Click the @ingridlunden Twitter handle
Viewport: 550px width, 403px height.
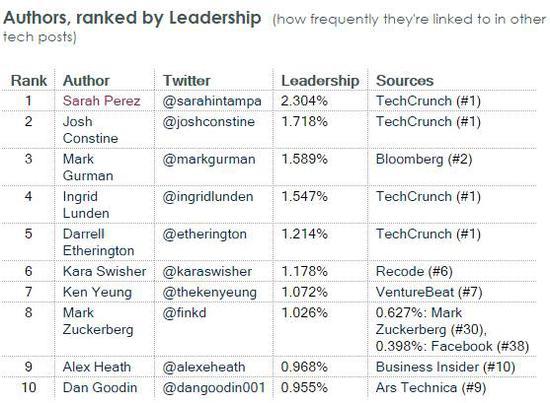(x=208, y=196)
